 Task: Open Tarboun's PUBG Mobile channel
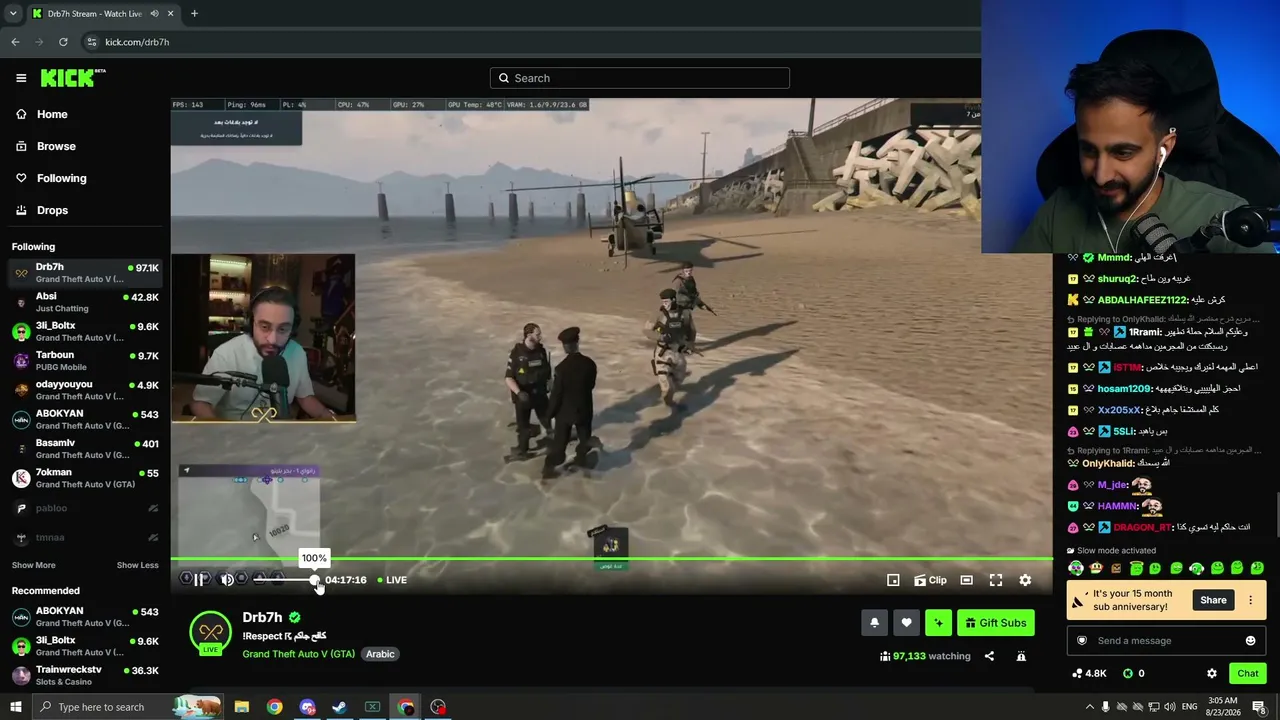coord(85,361)
